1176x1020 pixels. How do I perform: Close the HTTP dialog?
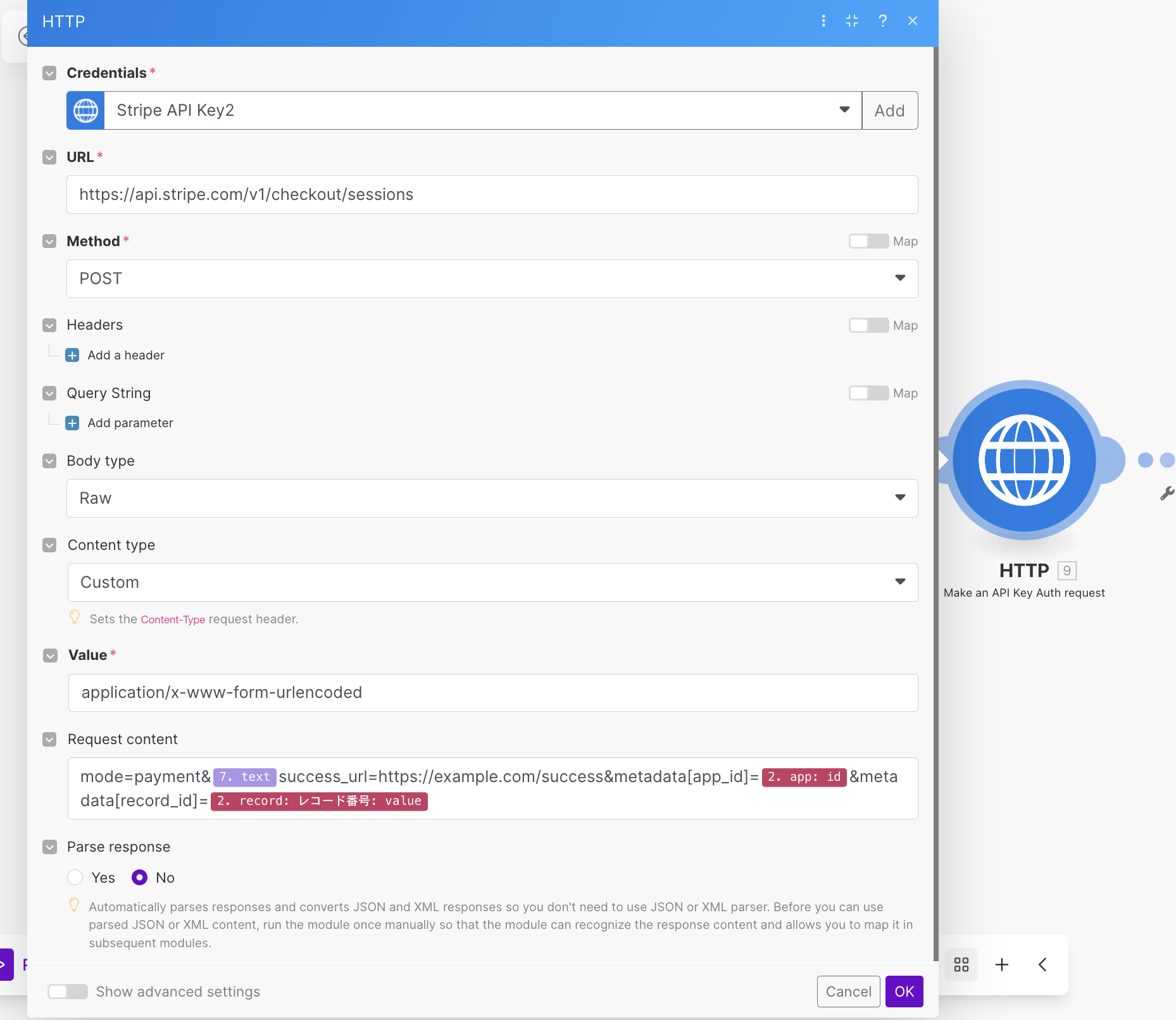click(913, 21)
